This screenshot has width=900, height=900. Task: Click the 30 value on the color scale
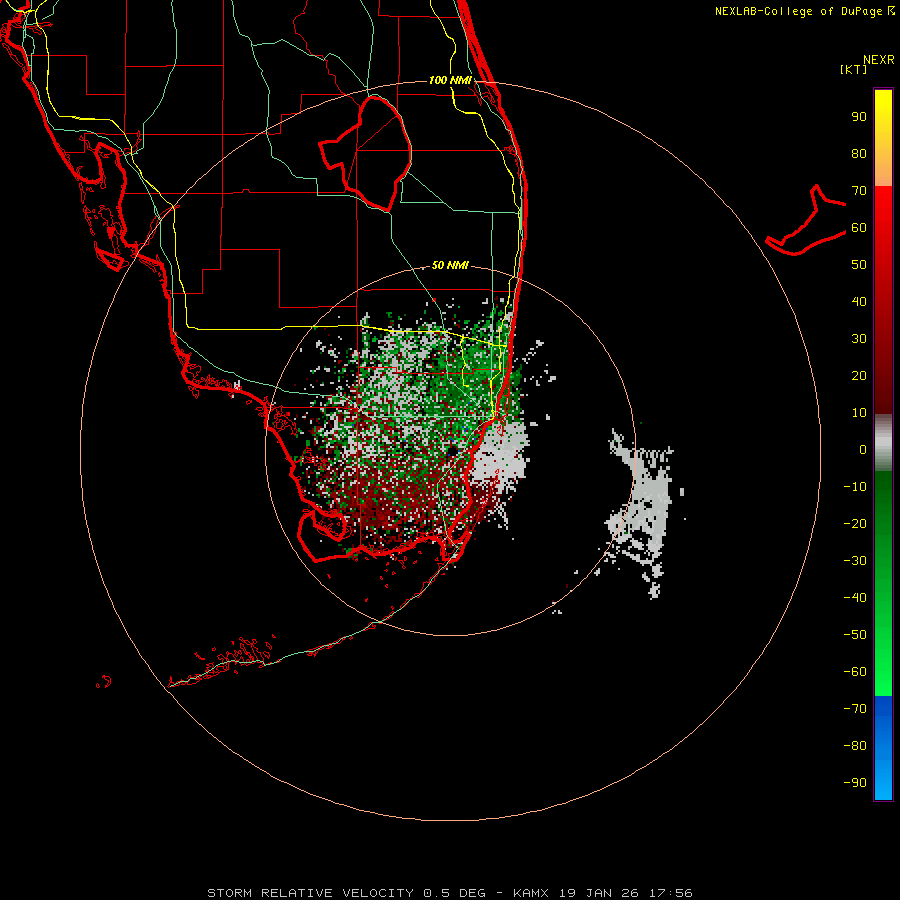(x=859, y=339)
